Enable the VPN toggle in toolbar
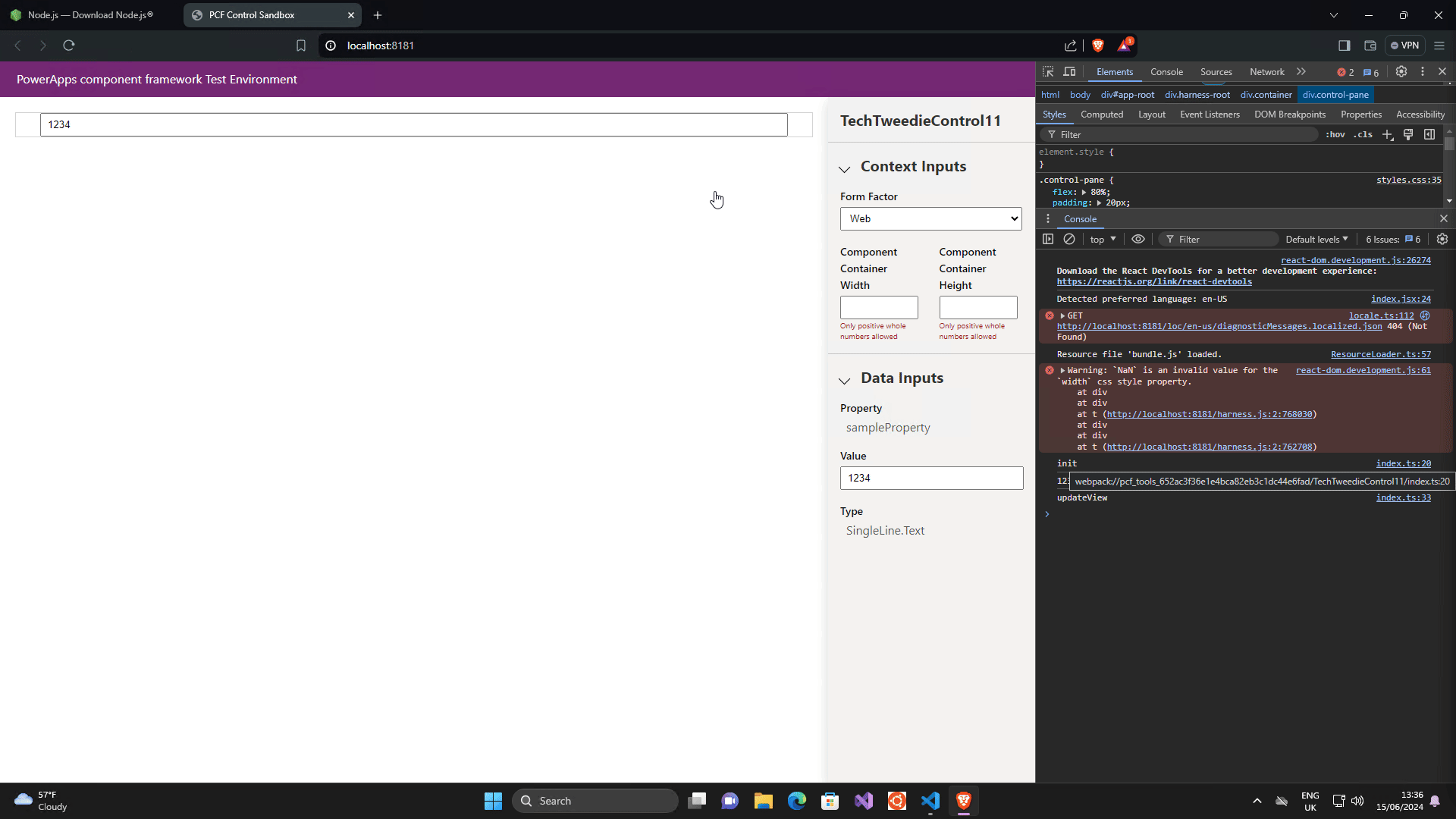Viewport: 1456px width, 819px height. [1405, 45]
